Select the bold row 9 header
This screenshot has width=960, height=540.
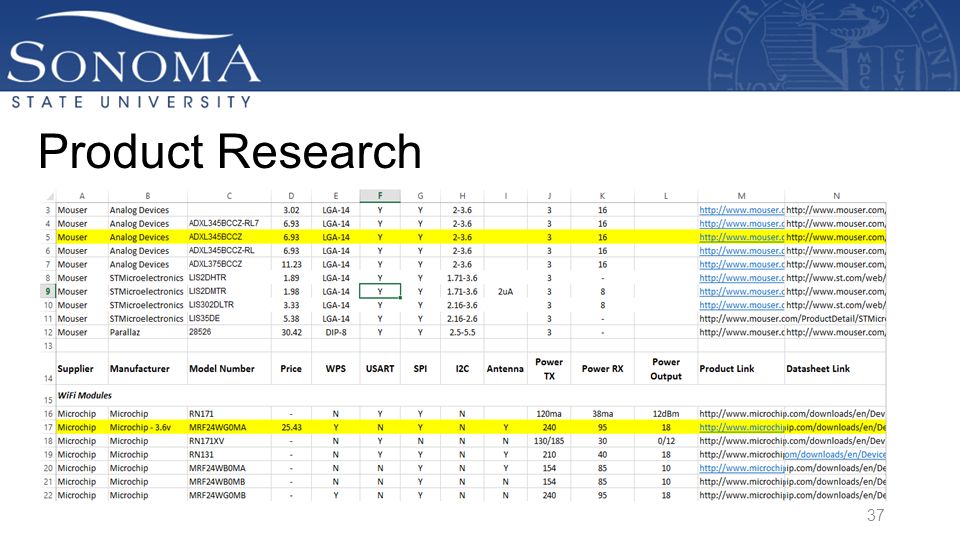(48, 291)
